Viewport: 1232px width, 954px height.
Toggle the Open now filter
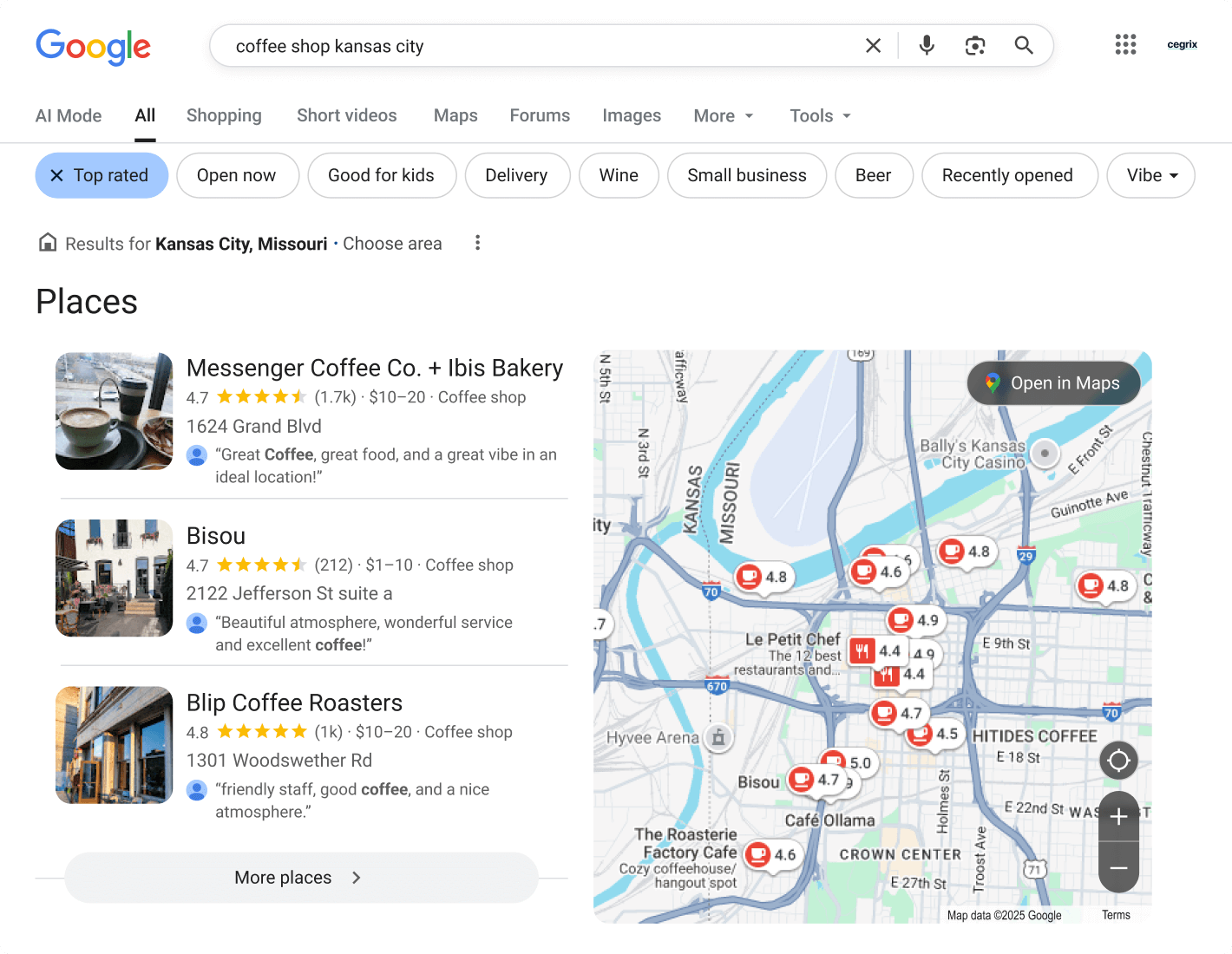[238, 175]
